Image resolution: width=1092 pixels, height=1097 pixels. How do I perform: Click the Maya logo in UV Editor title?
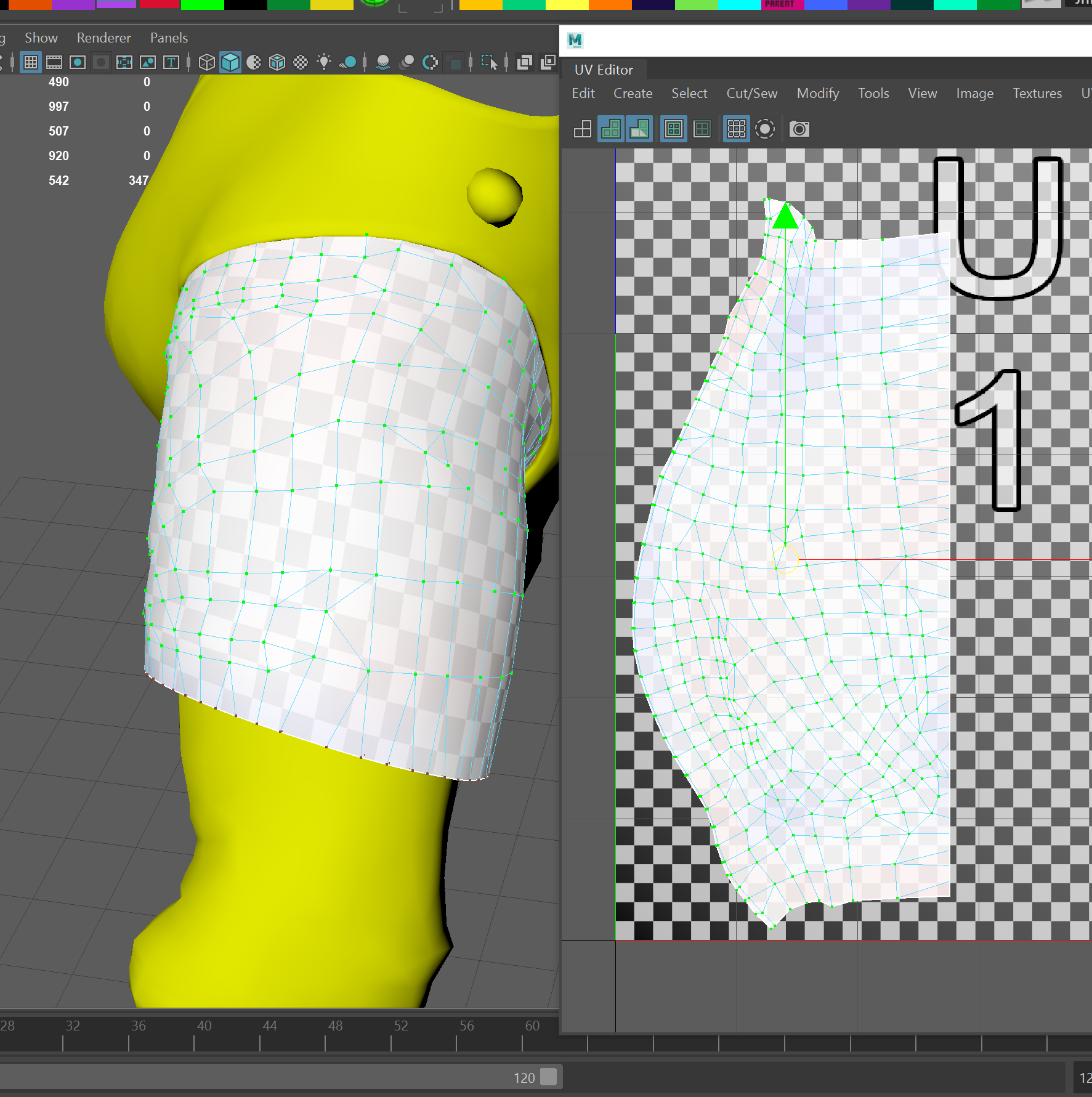click(575, 41)
